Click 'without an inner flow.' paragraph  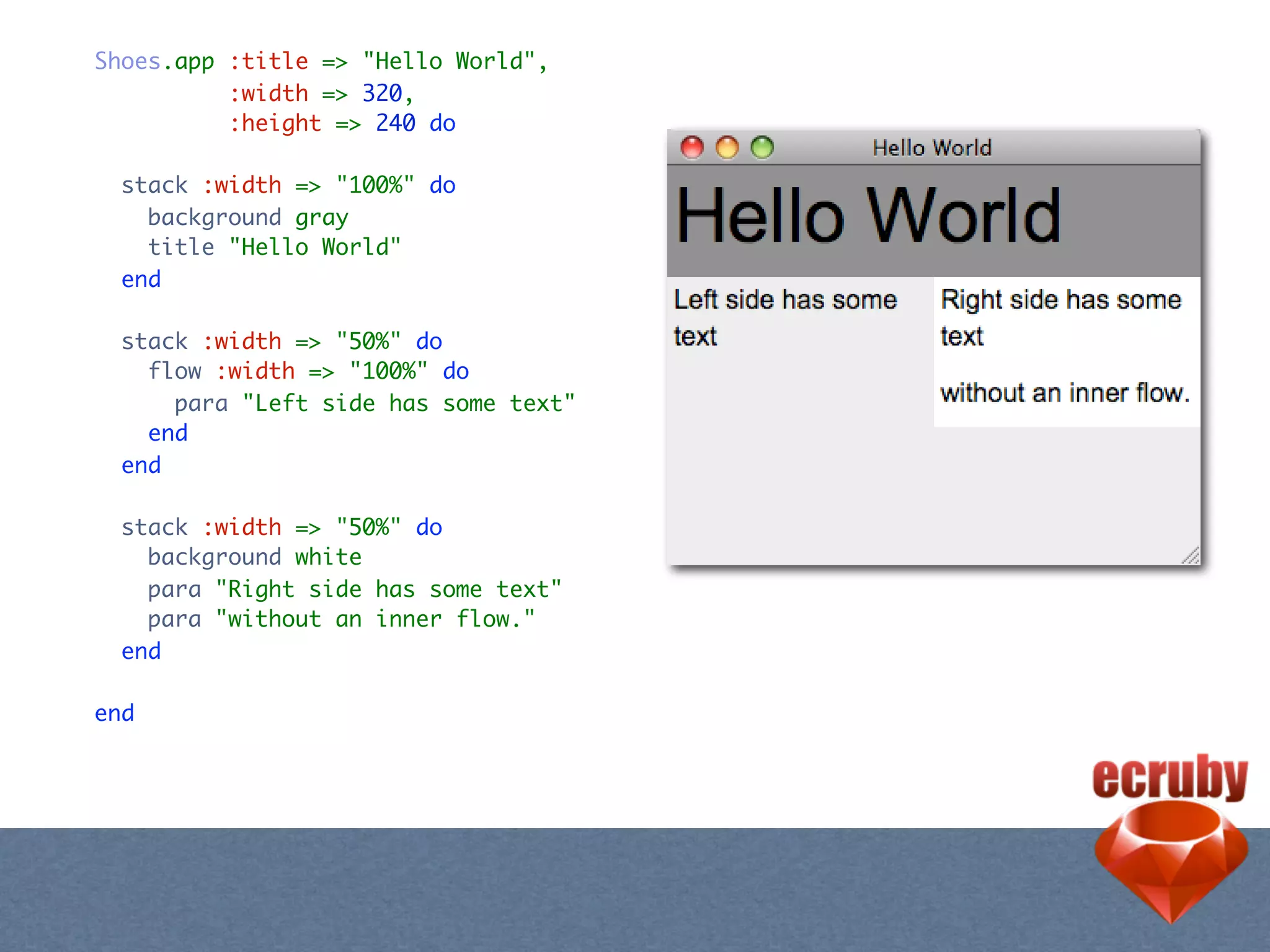[x=1064, y=393]
